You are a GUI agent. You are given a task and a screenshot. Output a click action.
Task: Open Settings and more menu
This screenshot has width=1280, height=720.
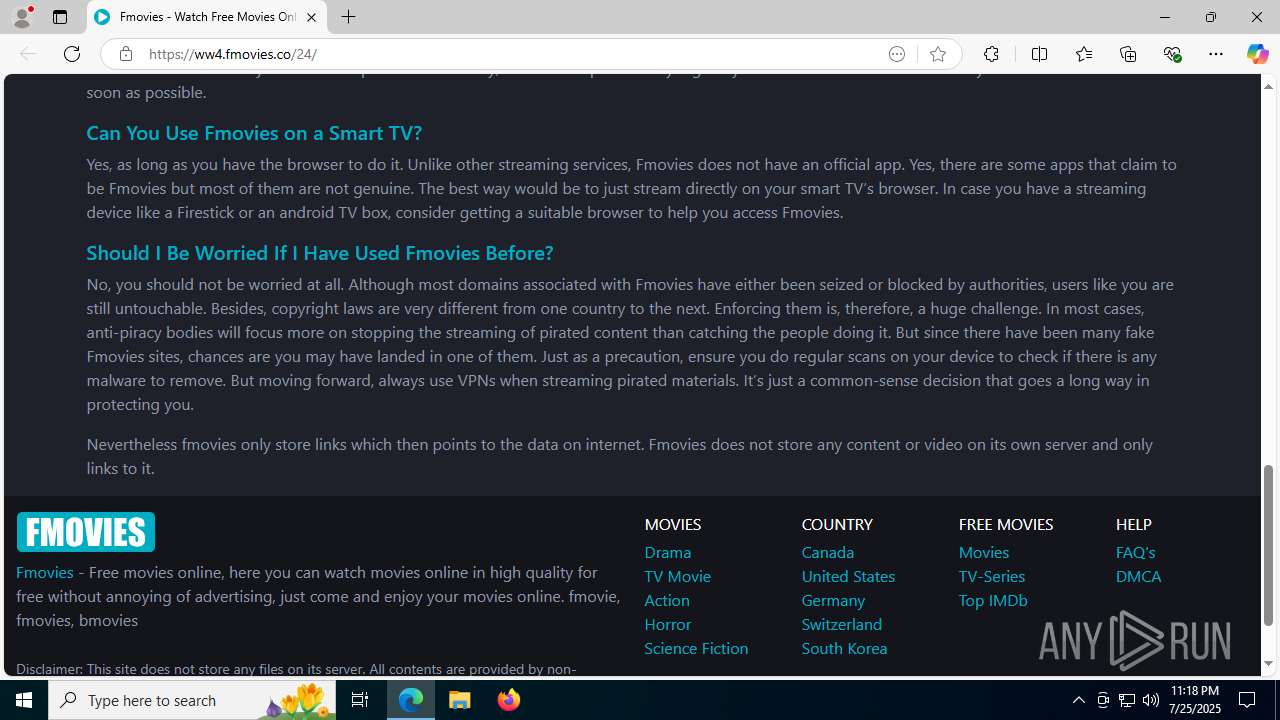tap(1216, 54)
